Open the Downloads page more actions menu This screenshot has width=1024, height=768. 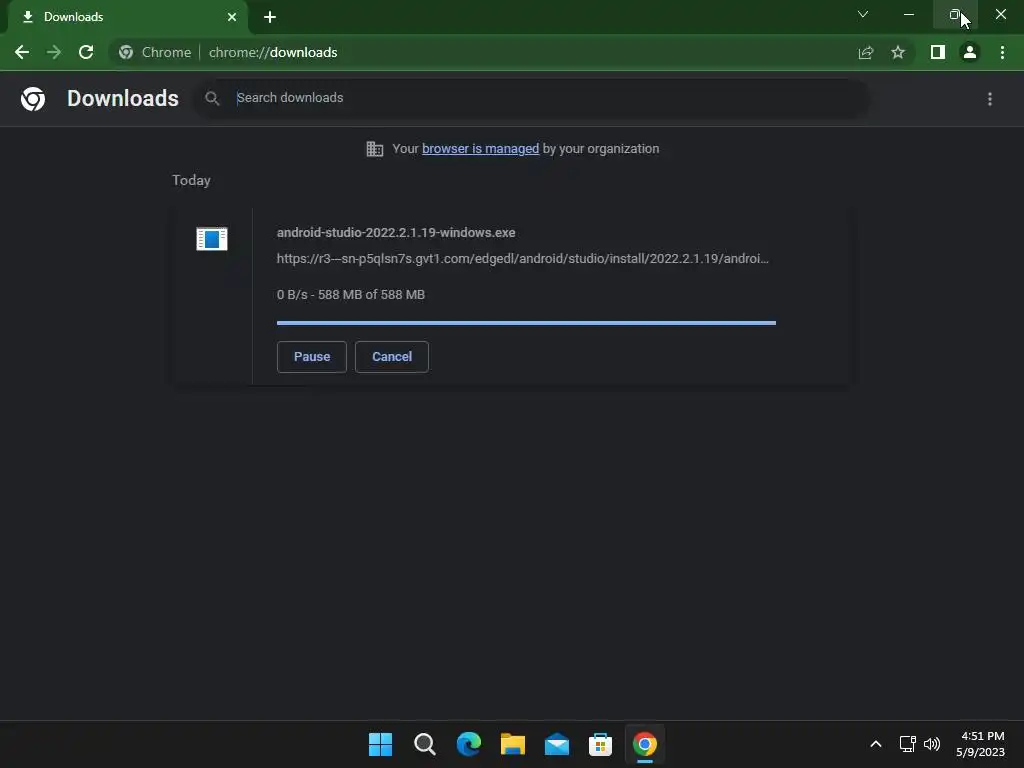(x=990, y=99)
